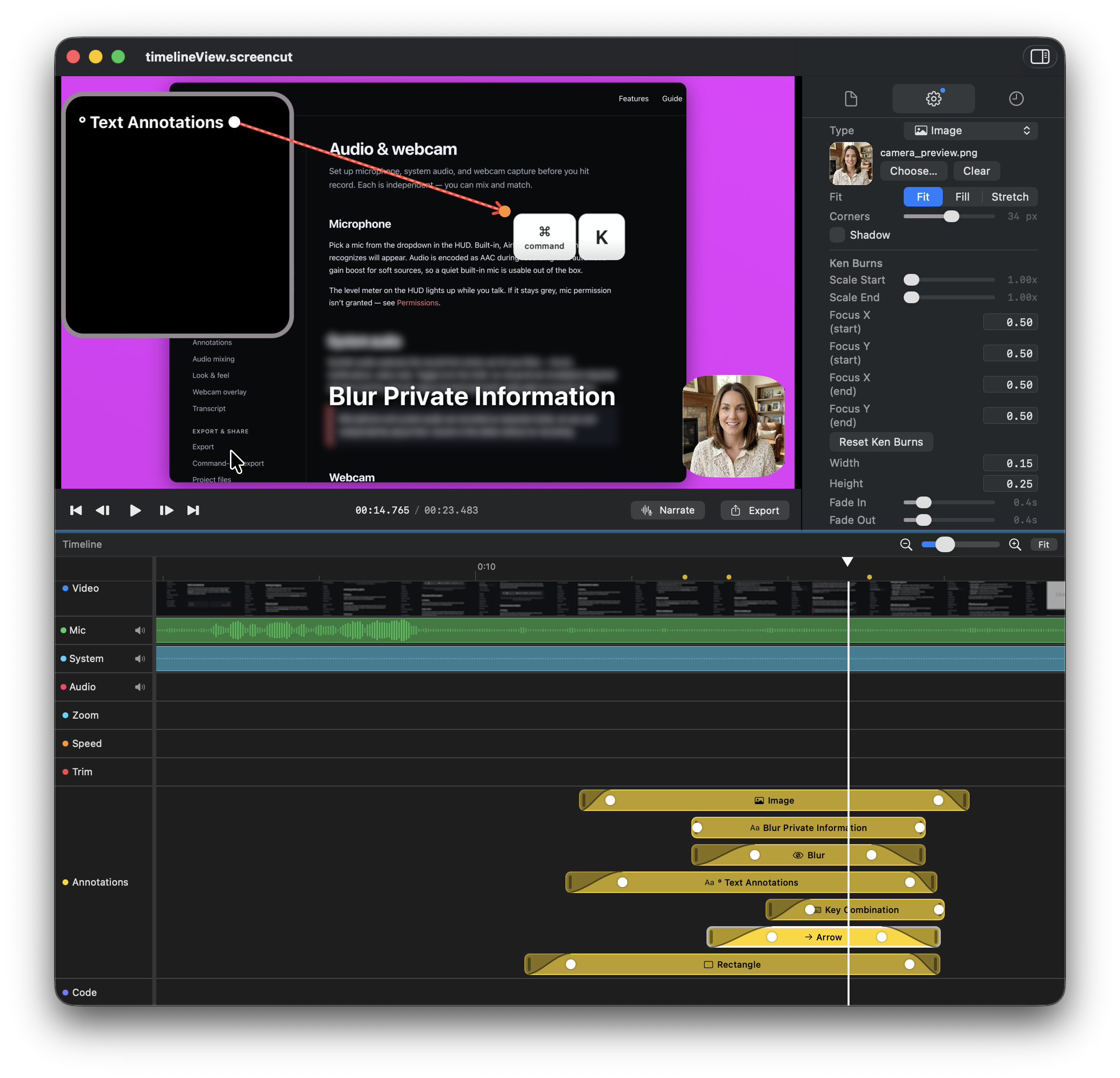Open the Type dropdown showing Image

[970, 130]
